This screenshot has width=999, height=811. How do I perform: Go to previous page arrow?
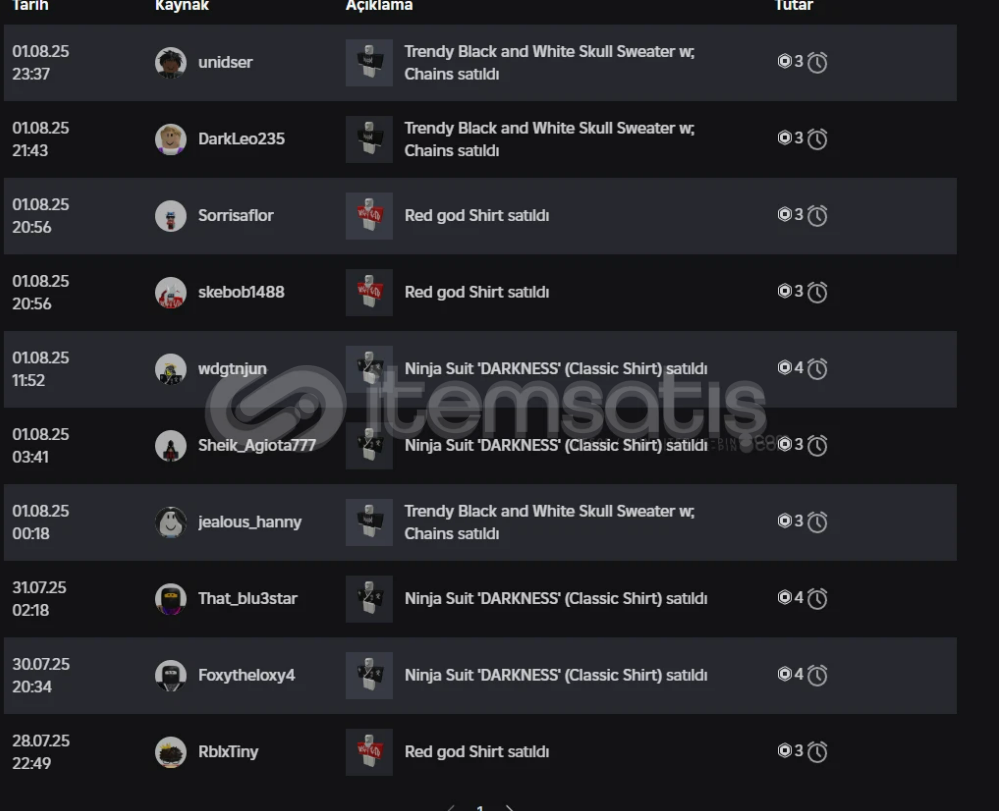pos(450,808)
